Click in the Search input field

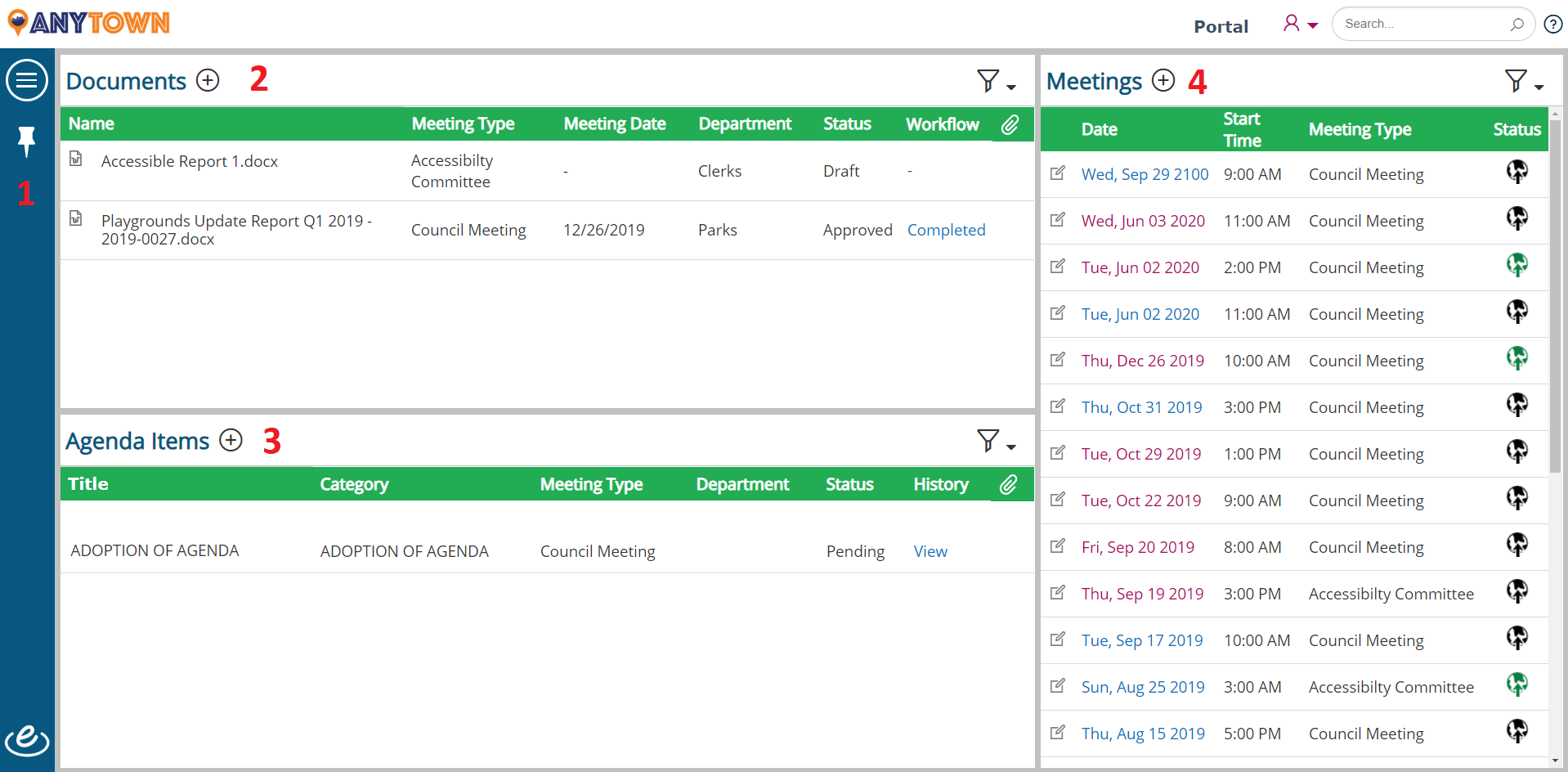click(x=1423, y=24)
